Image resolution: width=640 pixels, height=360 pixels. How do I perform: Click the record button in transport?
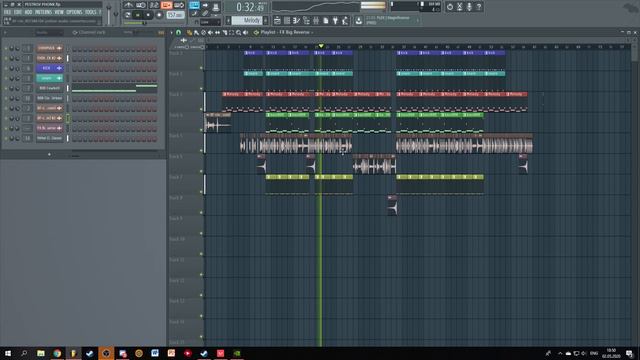[159, 15]
